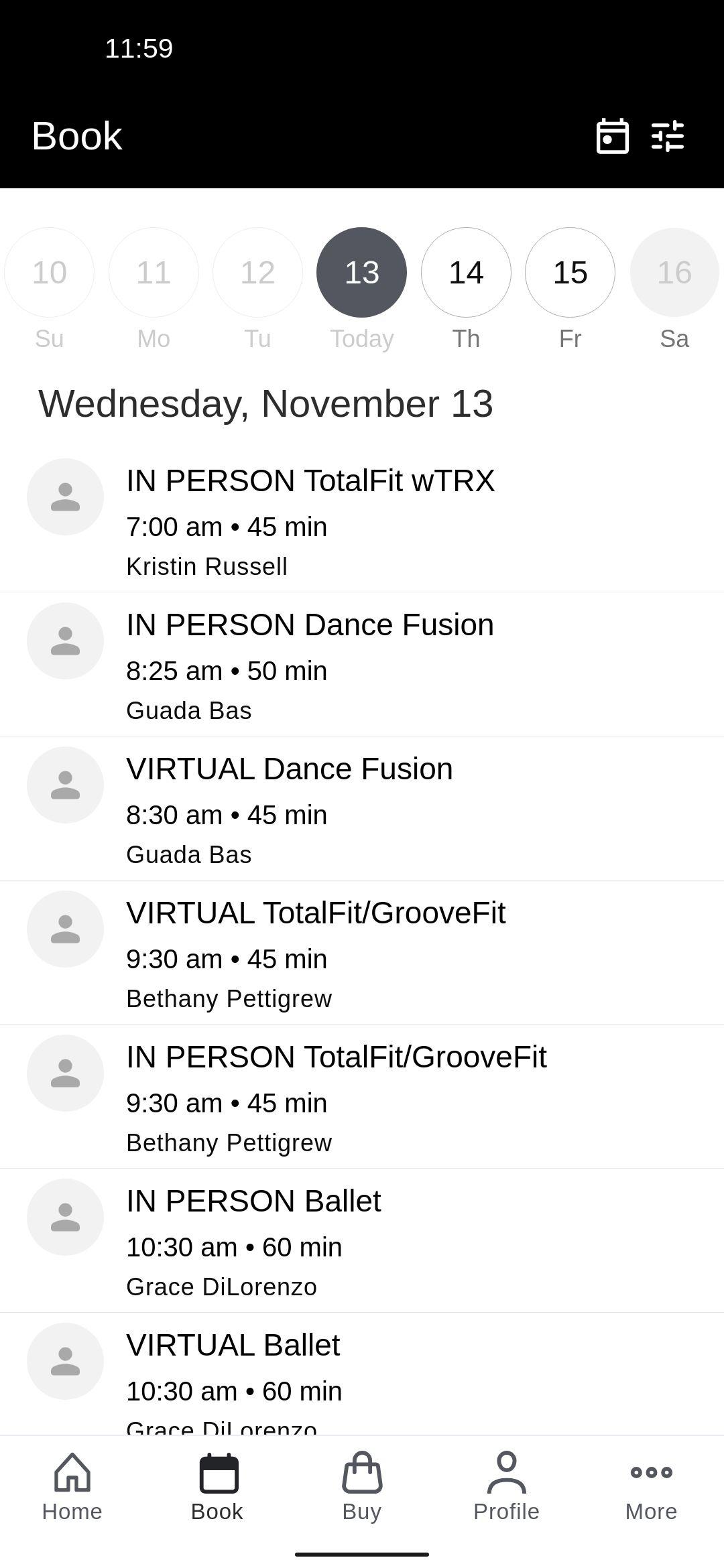Open IN PERSON TotalFit/GrooveFit class
Image resolution: width=724 pixels, height=1568 pixels.
[362, 1097]
